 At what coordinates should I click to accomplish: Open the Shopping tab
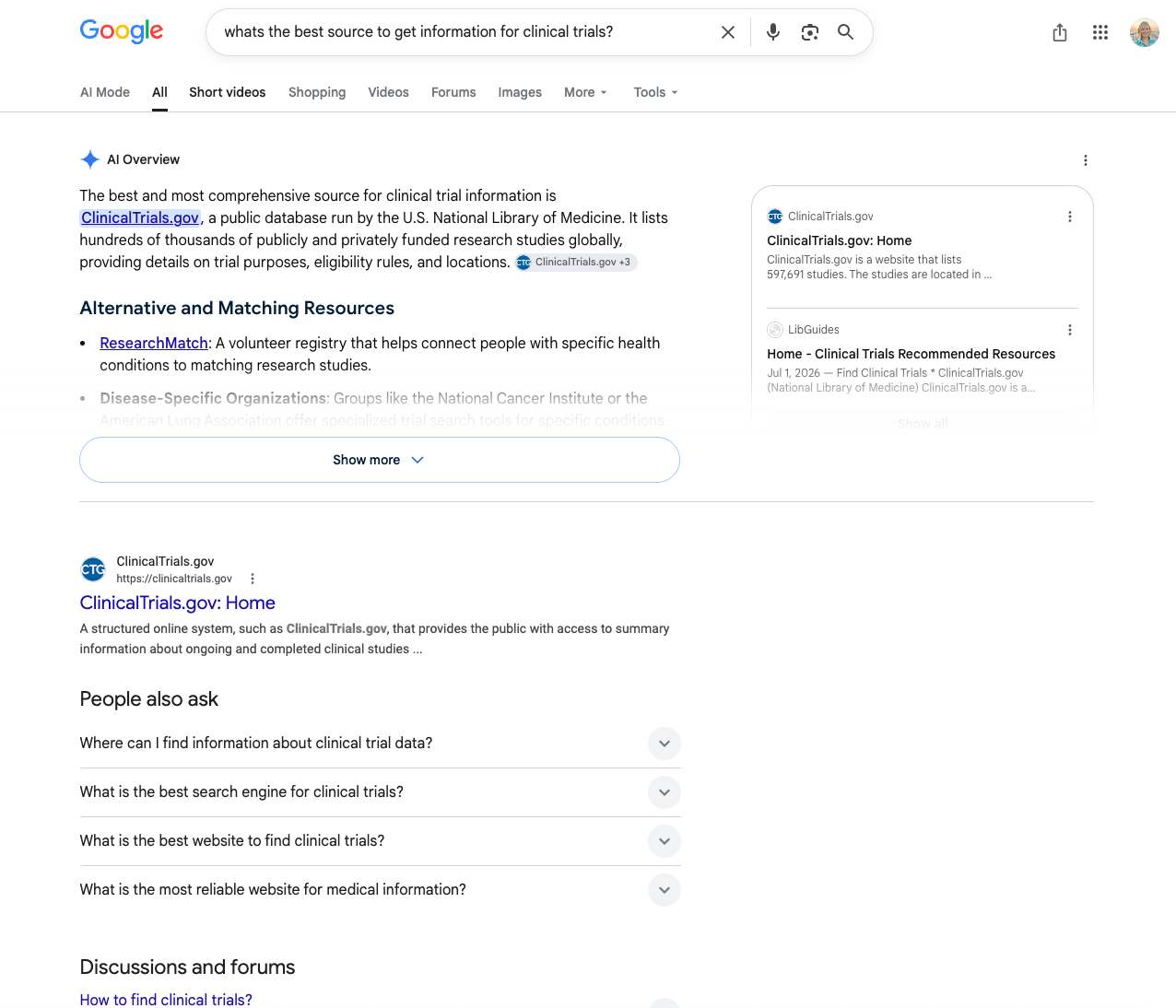point(317,92)
